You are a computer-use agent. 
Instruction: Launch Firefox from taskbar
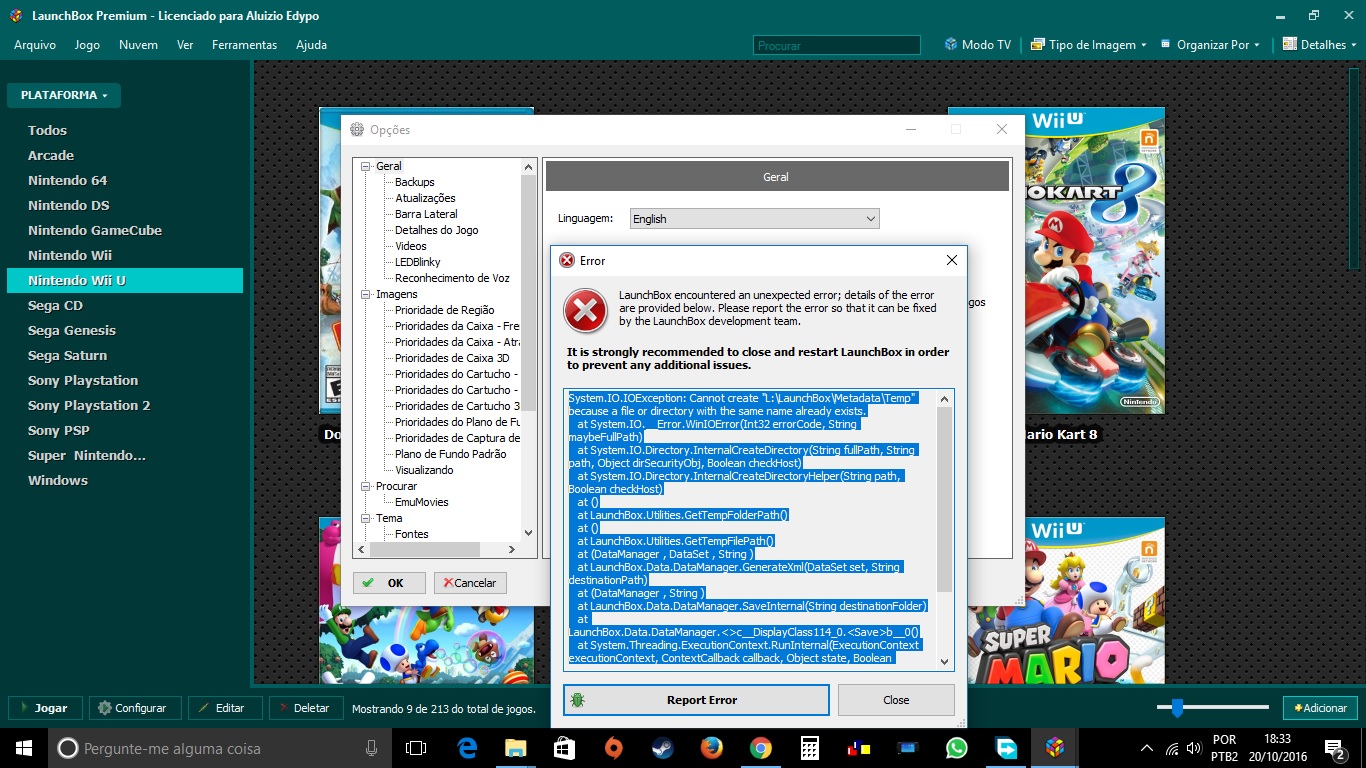pyautogui.click(x=712, y=748)
